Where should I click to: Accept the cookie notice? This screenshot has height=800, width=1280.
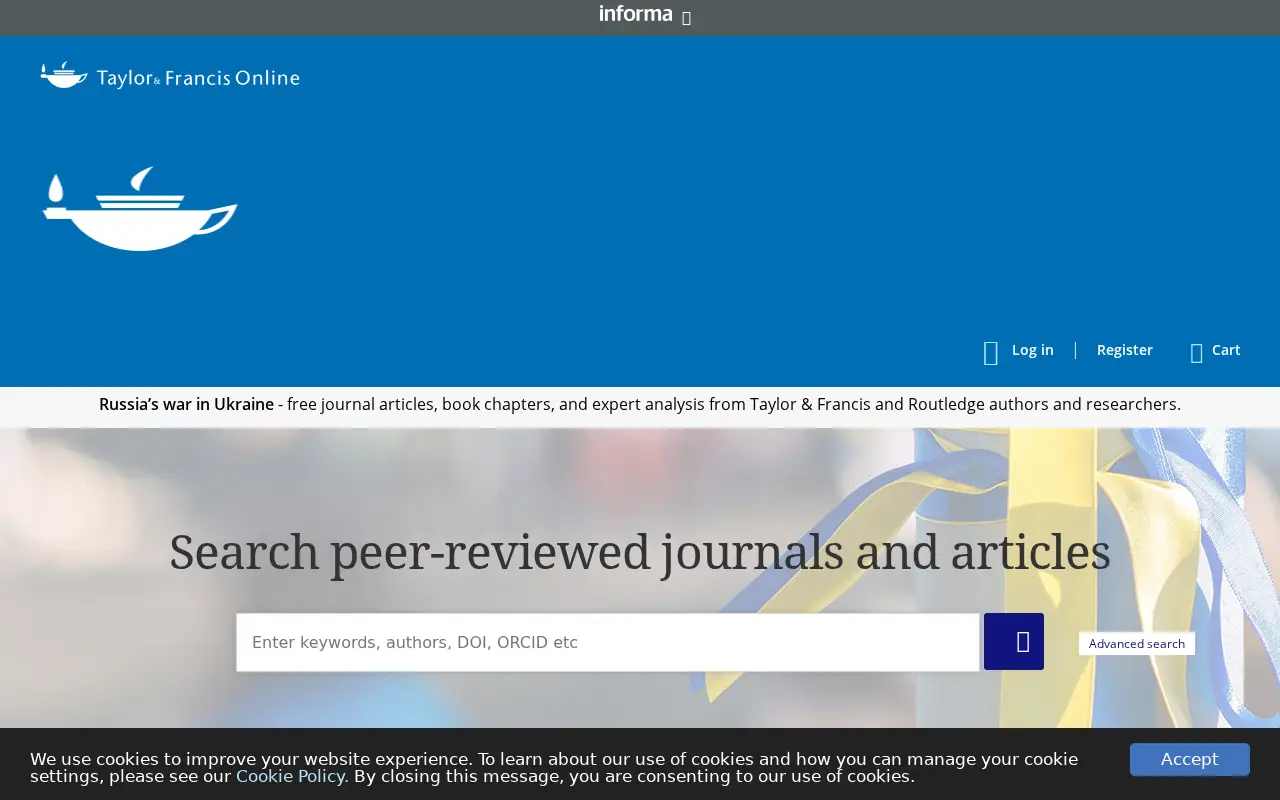(1190, 759)
